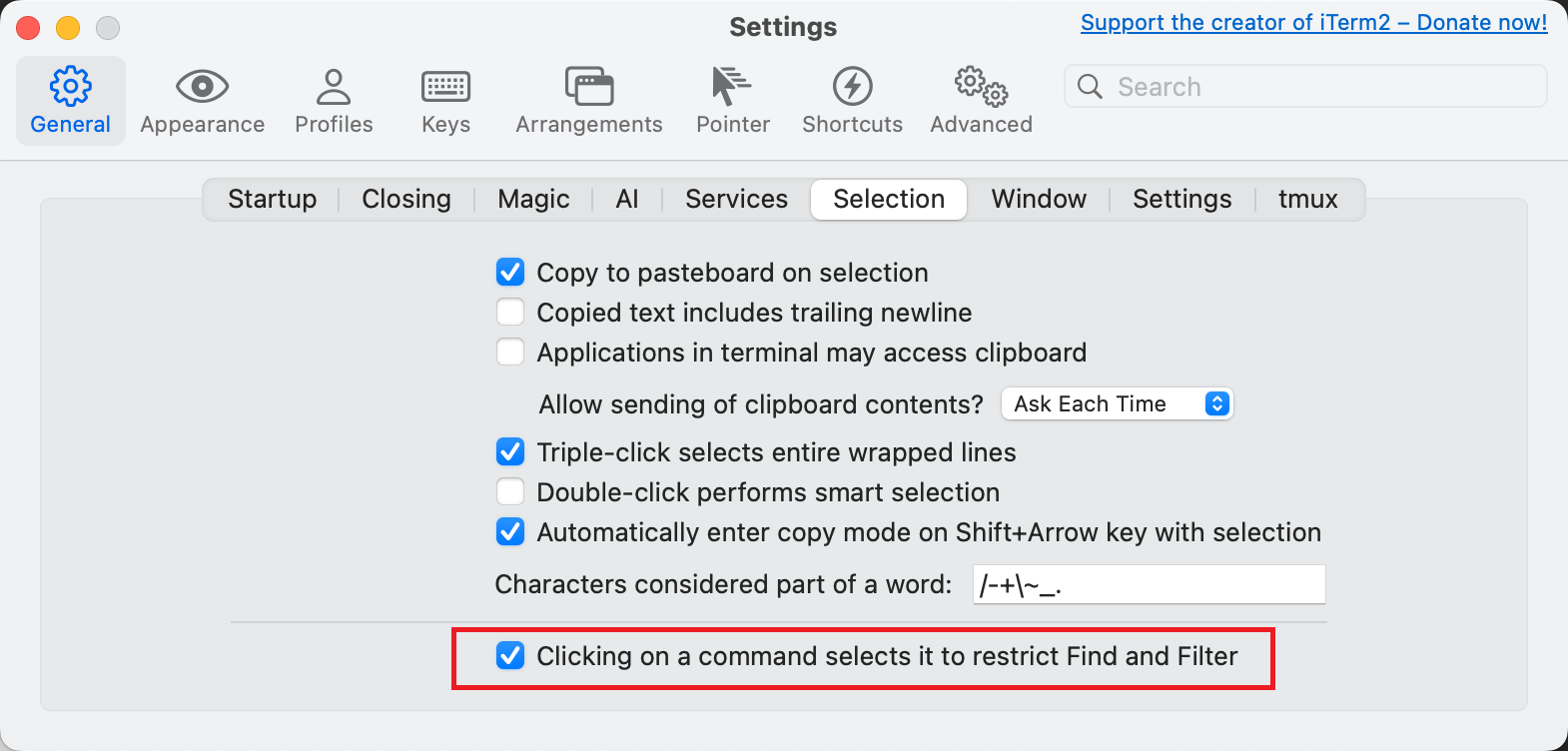Select the Magic tab
Viewport: 1568px width, 751px height.
tap(533, 199)
